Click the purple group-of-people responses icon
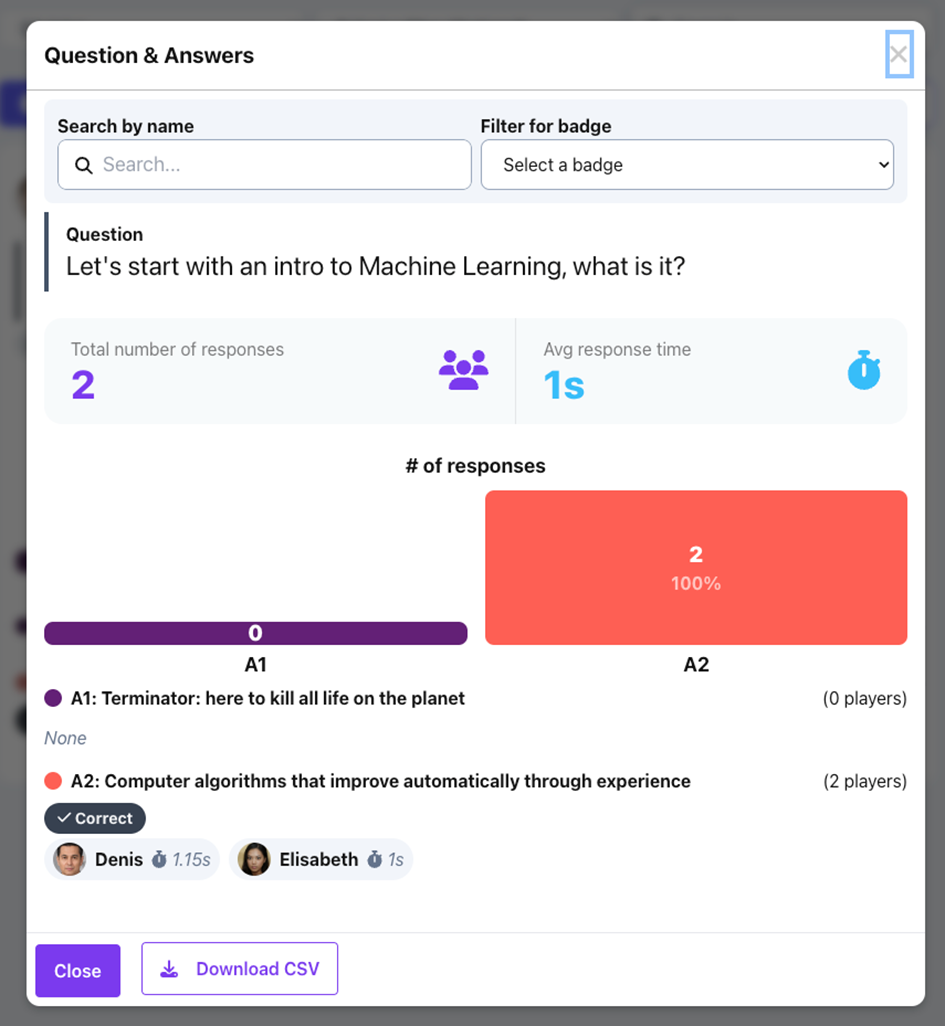Image resolution: width=945 pixels, height=1026 pixels. pos(463,369)
